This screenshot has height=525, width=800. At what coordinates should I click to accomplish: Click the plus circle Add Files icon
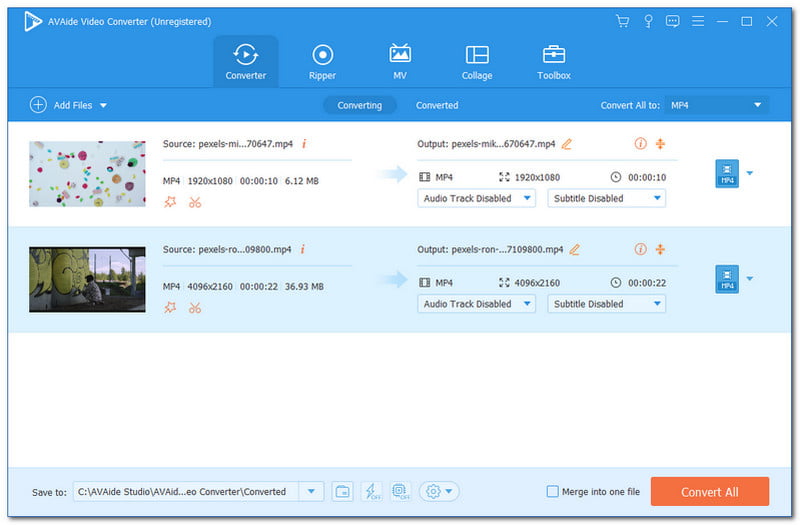click(x=38, y=105)
